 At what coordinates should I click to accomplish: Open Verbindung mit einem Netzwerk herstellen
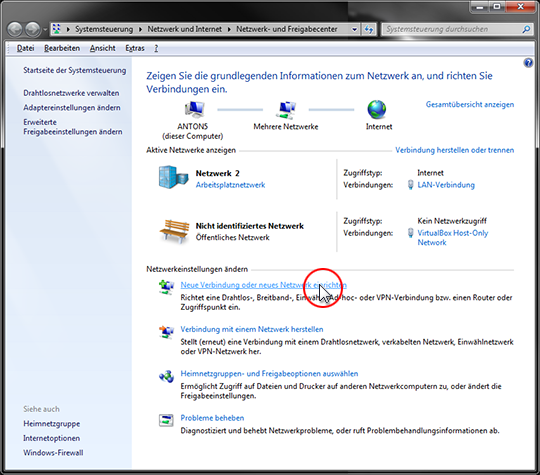[x=252, y=329]
